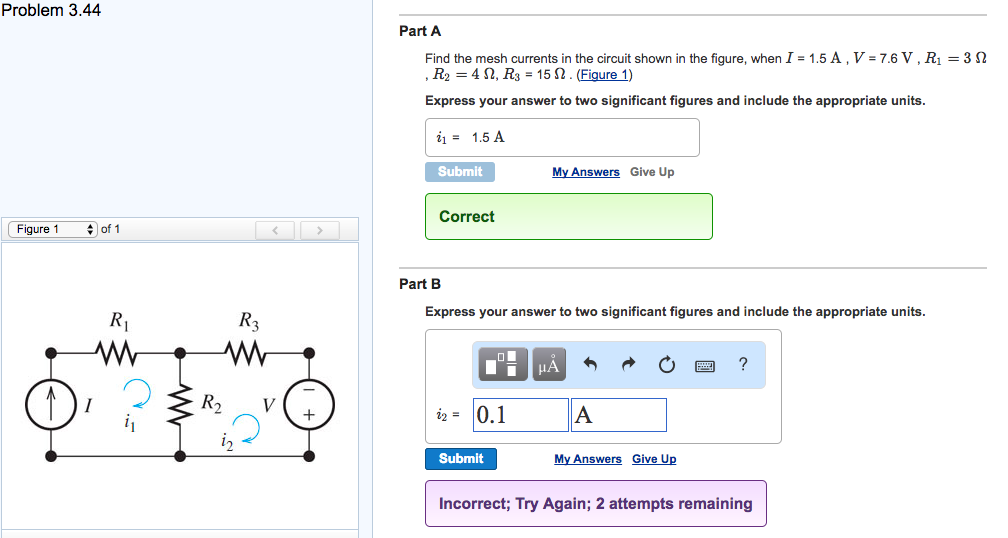Viewport: 1008px width, 538px height.
Task: Click the Incorrect; Try Again feedback message
Action: (x=595, y=503)
